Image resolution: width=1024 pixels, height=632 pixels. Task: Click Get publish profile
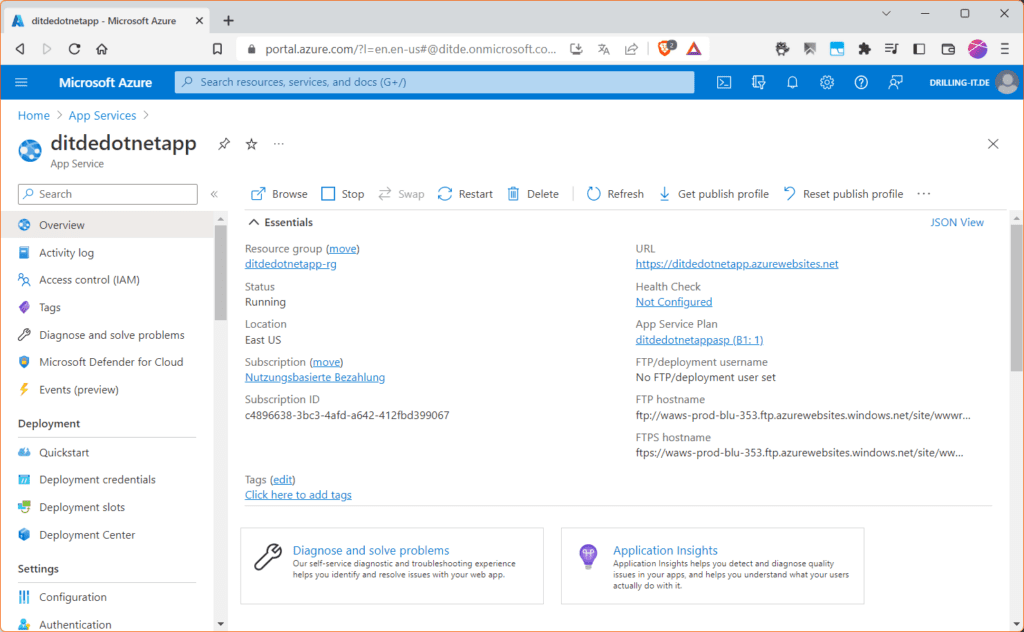(x=714, y=194)
